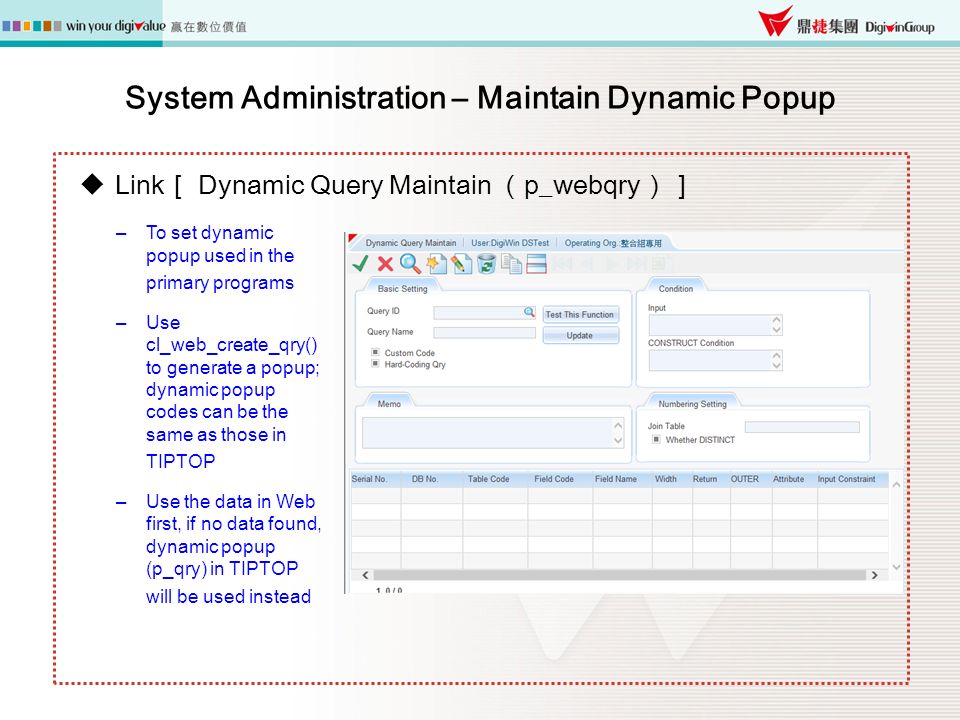960x720 pixels.
Task: Click the Link Dynamic Query Maintain heading
Action: (x=400, y=186)
